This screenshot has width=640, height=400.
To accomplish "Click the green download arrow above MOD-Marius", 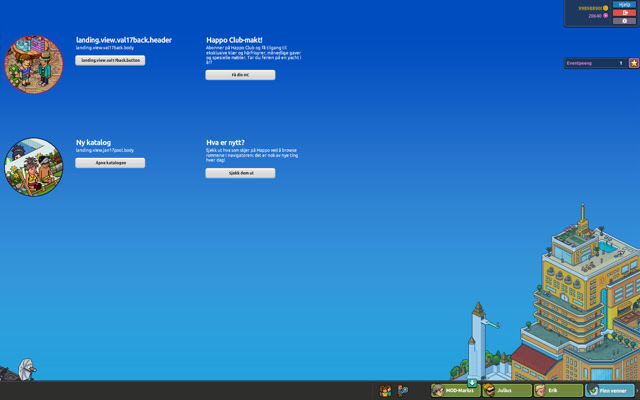I will coord(472,383).
